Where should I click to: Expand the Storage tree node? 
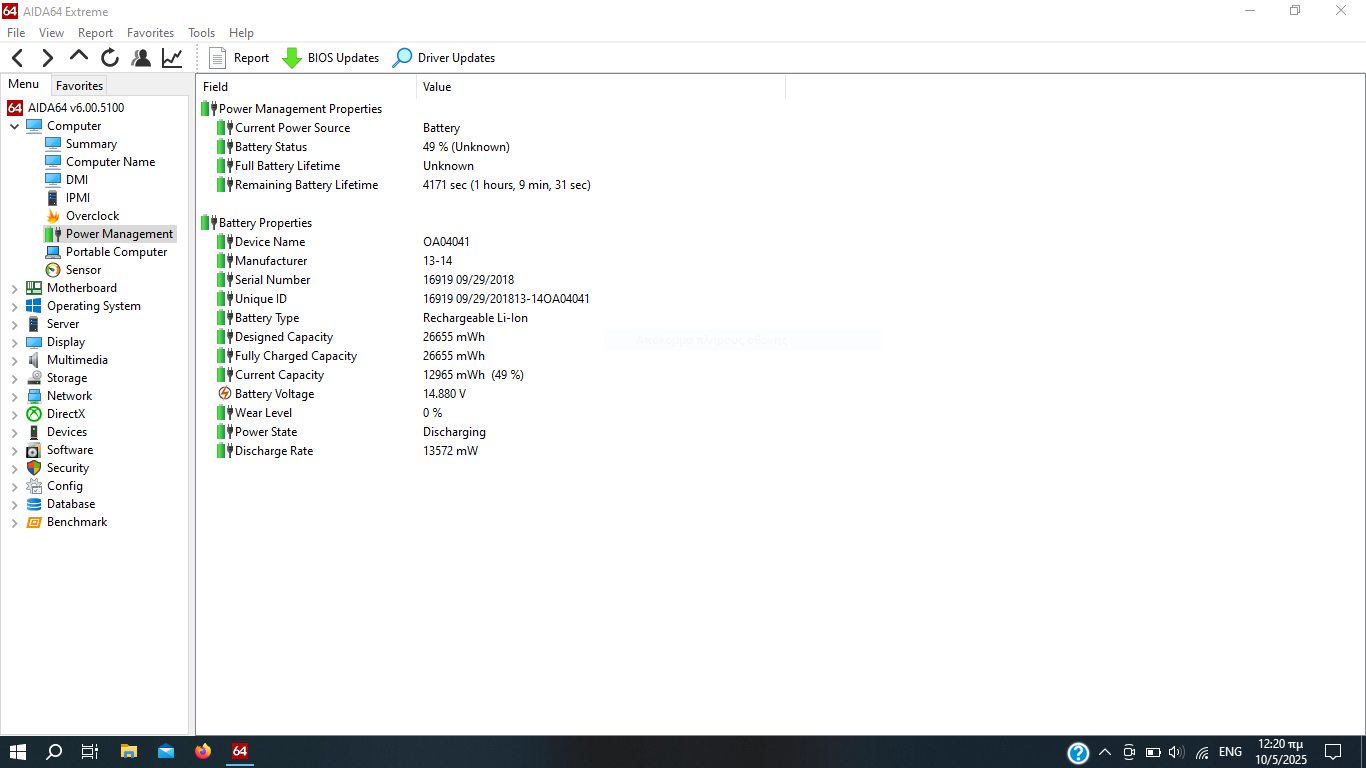[x=14, y=378]
